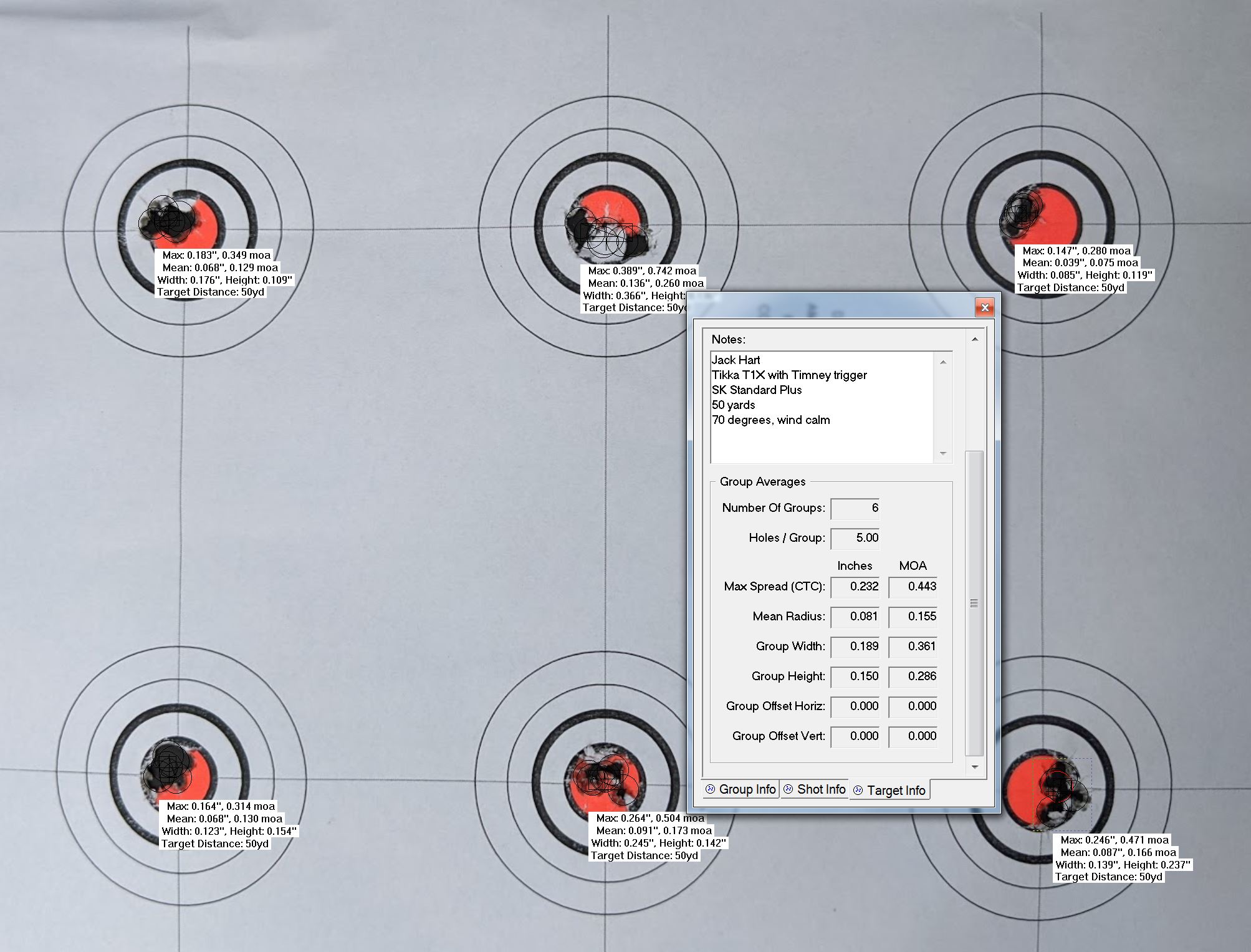This screenshot has width=1251, height=952.
Task: Click Group Height inches value 0.150
Action: 855,676
